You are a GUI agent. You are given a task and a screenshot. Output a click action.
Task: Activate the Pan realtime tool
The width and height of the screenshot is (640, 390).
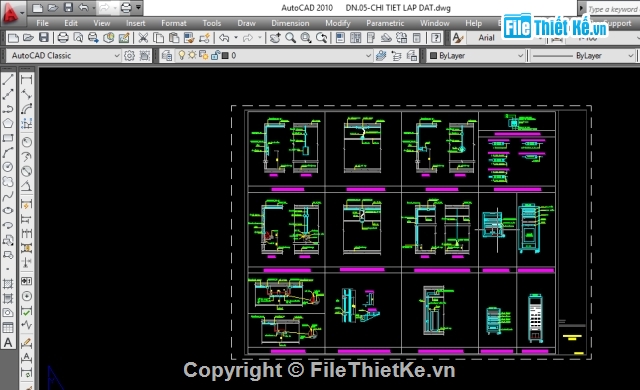pos(275,38)
